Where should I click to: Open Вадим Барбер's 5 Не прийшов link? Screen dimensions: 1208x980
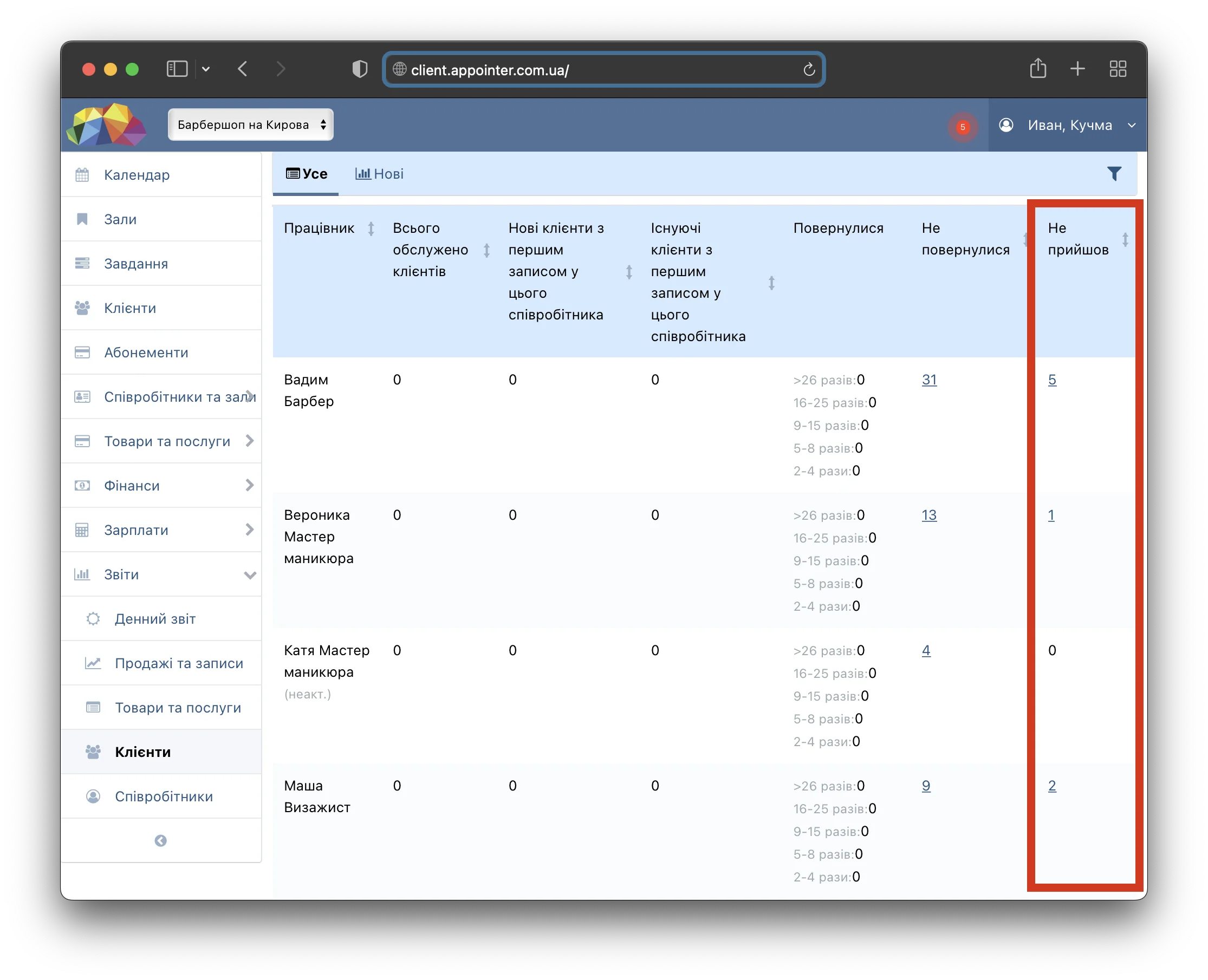(x=1051, y=380)
